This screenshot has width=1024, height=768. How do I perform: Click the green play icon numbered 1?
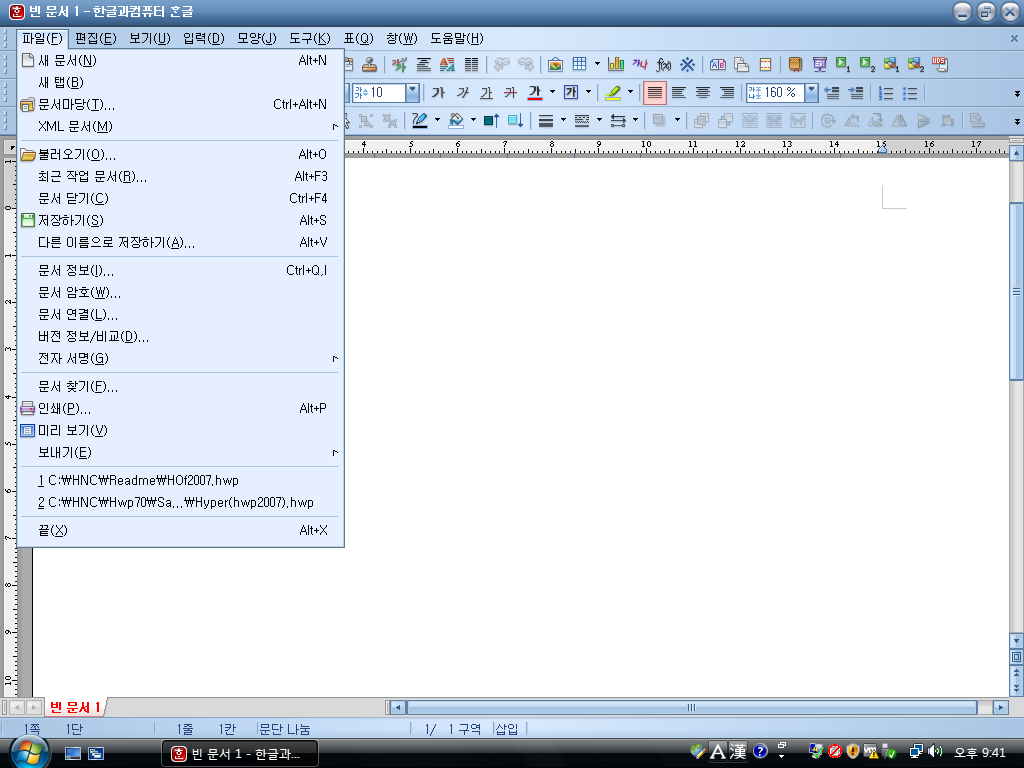coord(843,64)
